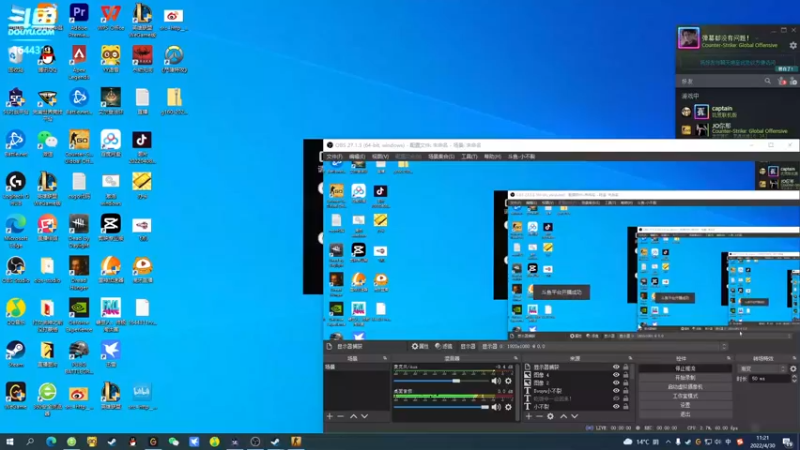Viewport: 800px width, 450px height.
Task: Open 帮助(H) menu in OBS
Action: (492, 157)
